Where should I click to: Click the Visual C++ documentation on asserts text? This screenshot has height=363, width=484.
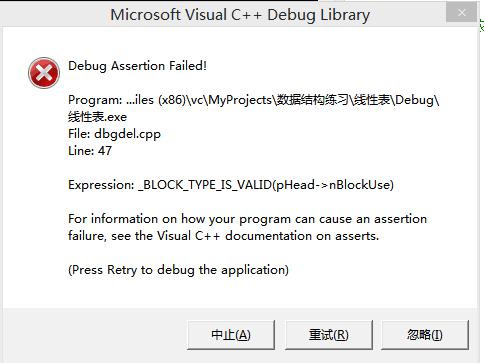click(268, 236)
